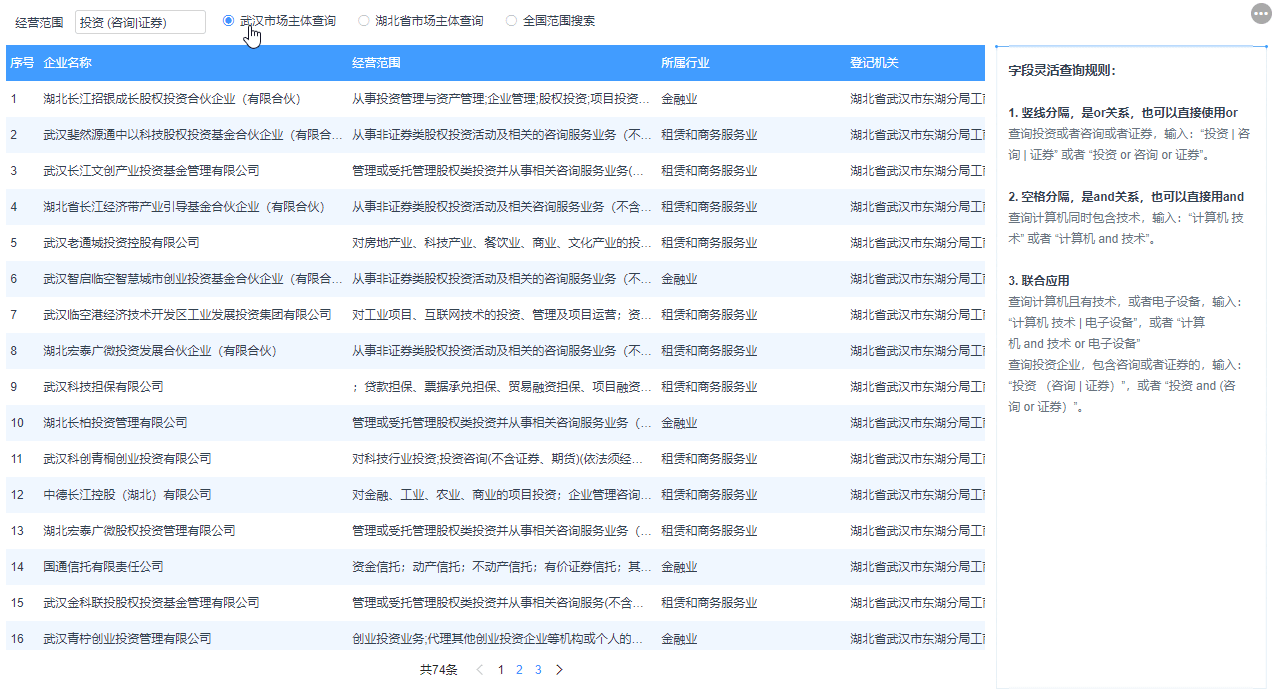Go to next page with right arrow
Viewport: 1274px width, 693px height.
559,670
